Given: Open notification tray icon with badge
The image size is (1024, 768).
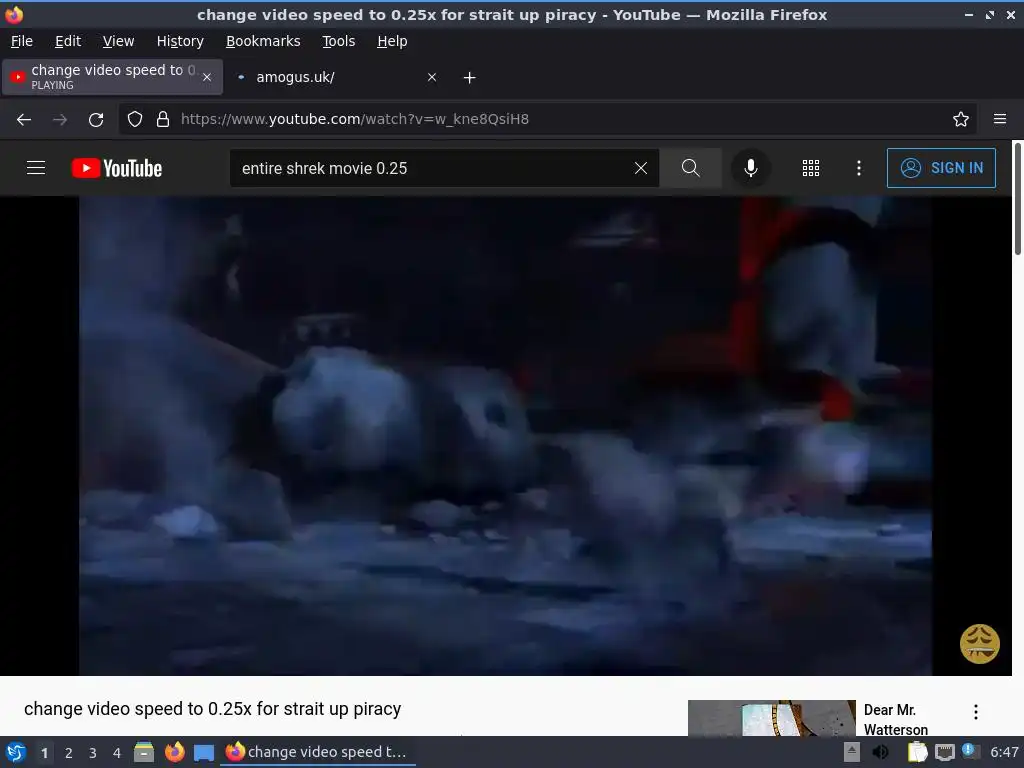Looking at the screenshot, I should (x=970, y=752).
